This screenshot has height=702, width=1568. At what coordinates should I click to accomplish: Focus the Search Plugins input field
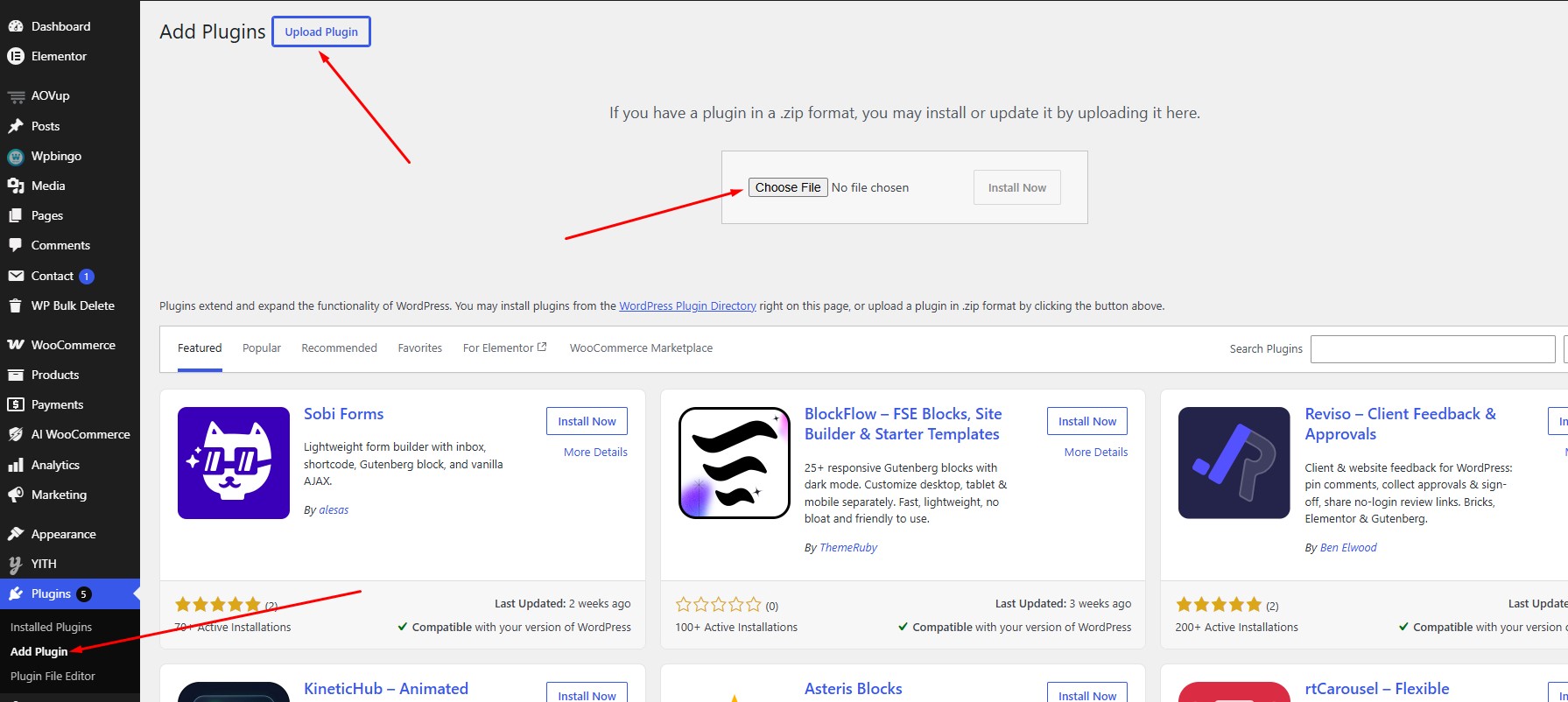[1432, 348]
